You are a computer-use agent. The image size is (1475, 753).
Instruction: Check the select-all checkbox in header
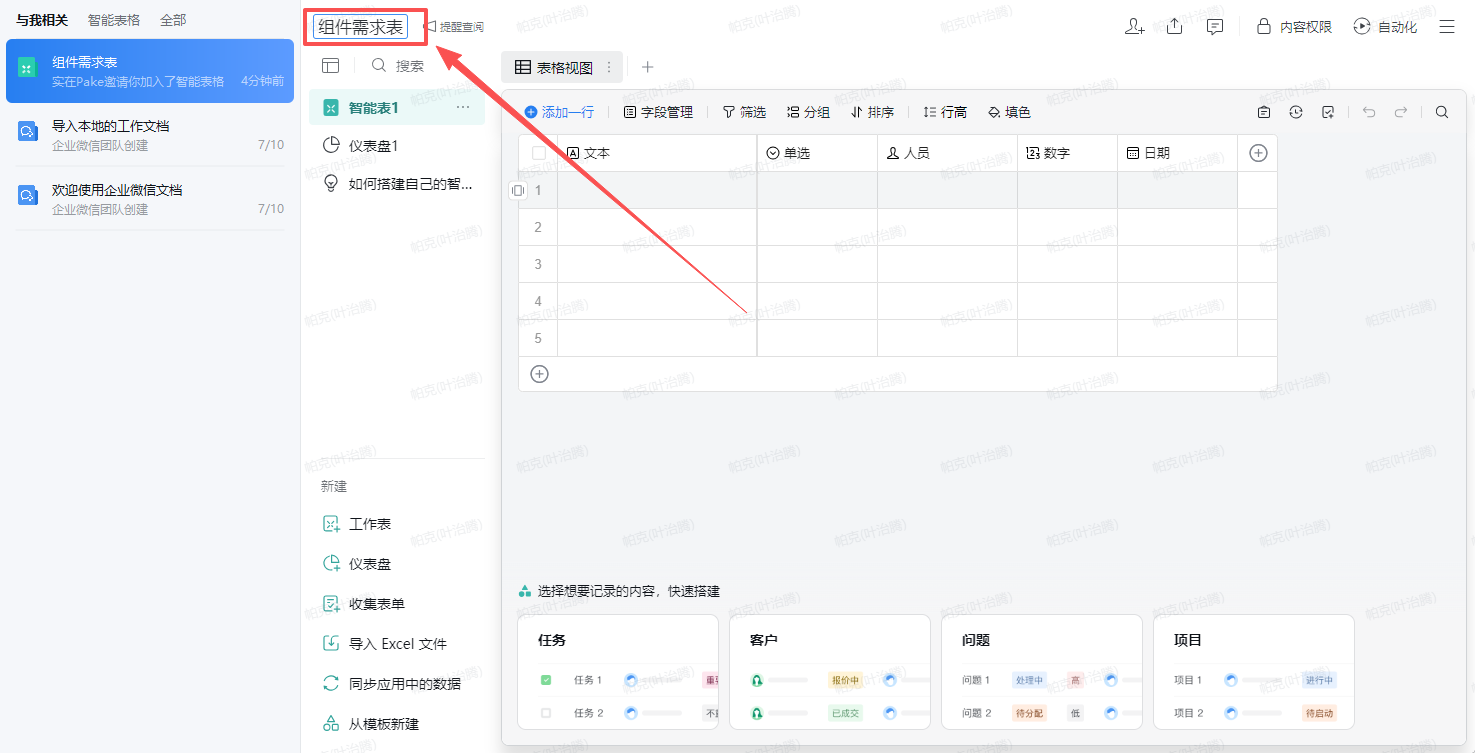(x=539, y=153)
